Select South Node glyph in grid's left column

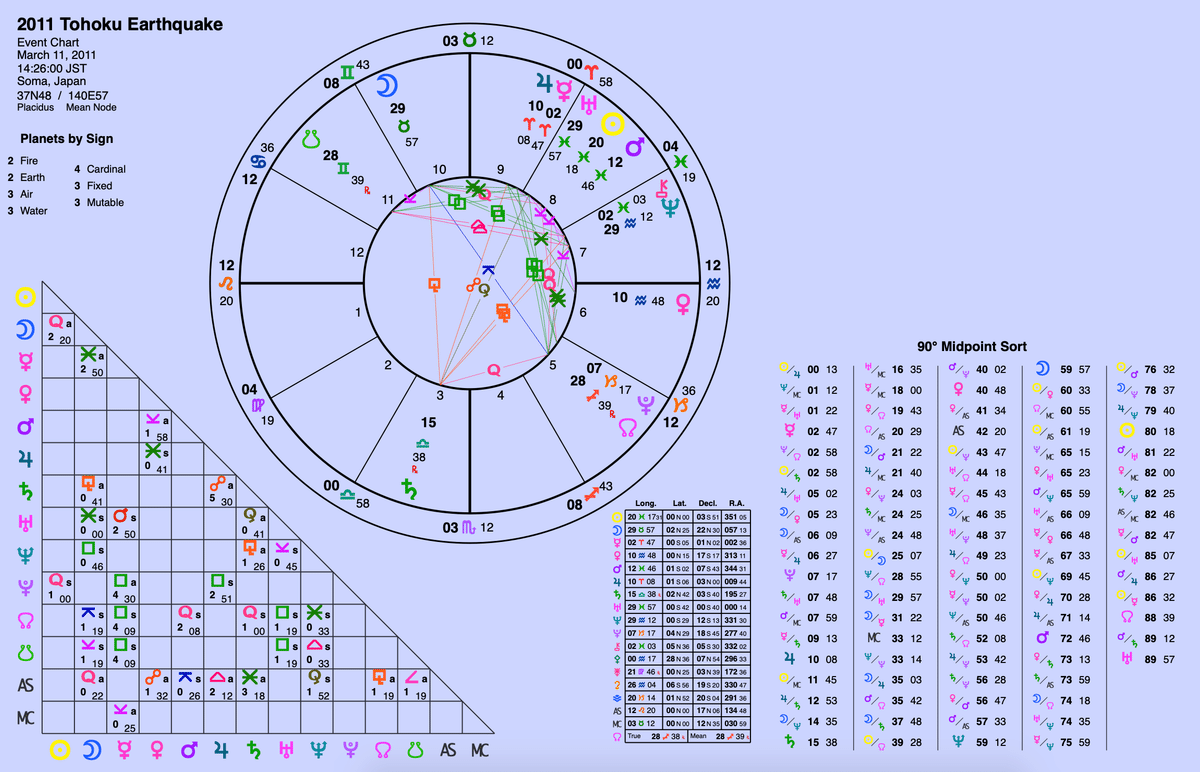point(26,652)
